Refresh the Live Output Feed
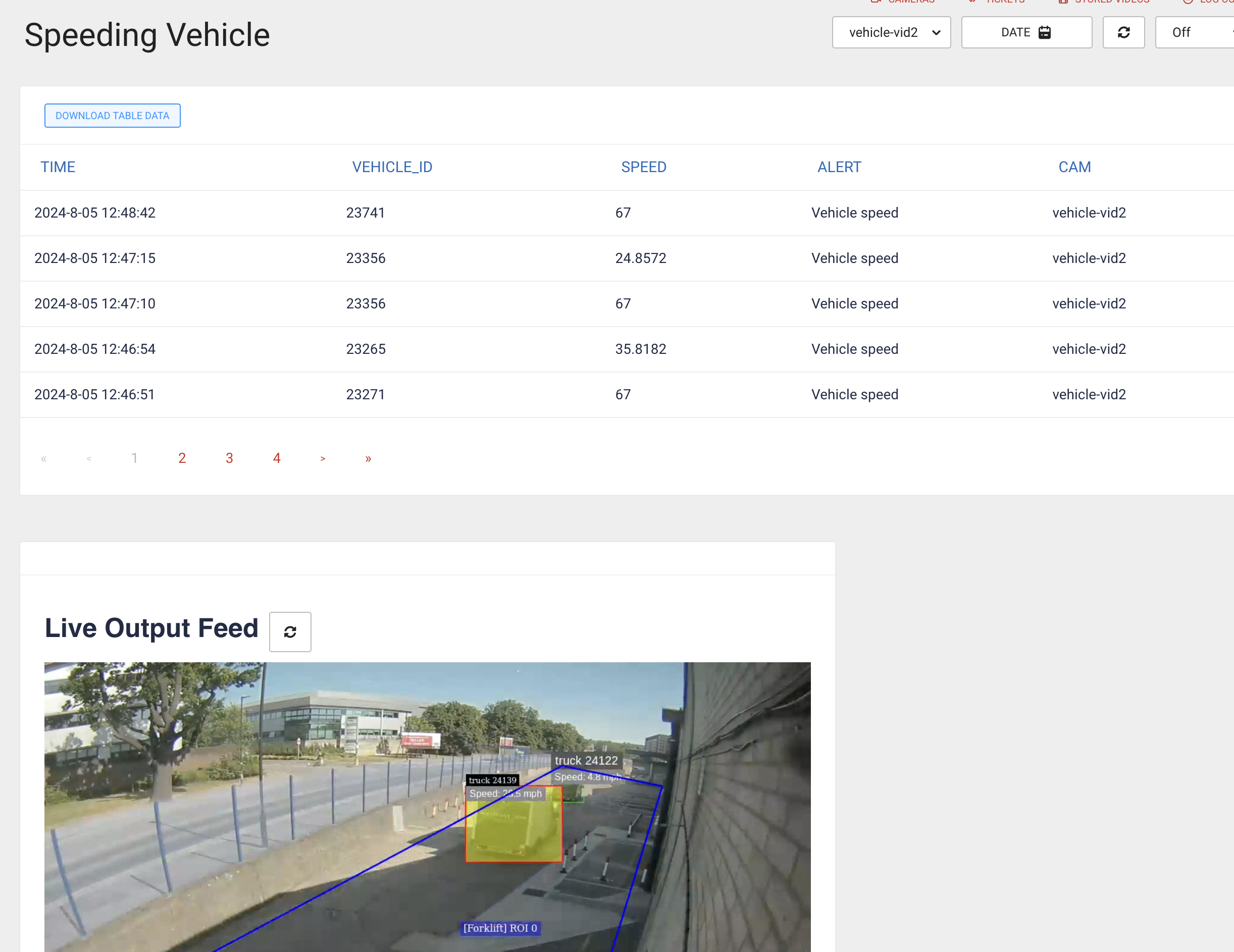1234x952 pixels. (290, 631)
